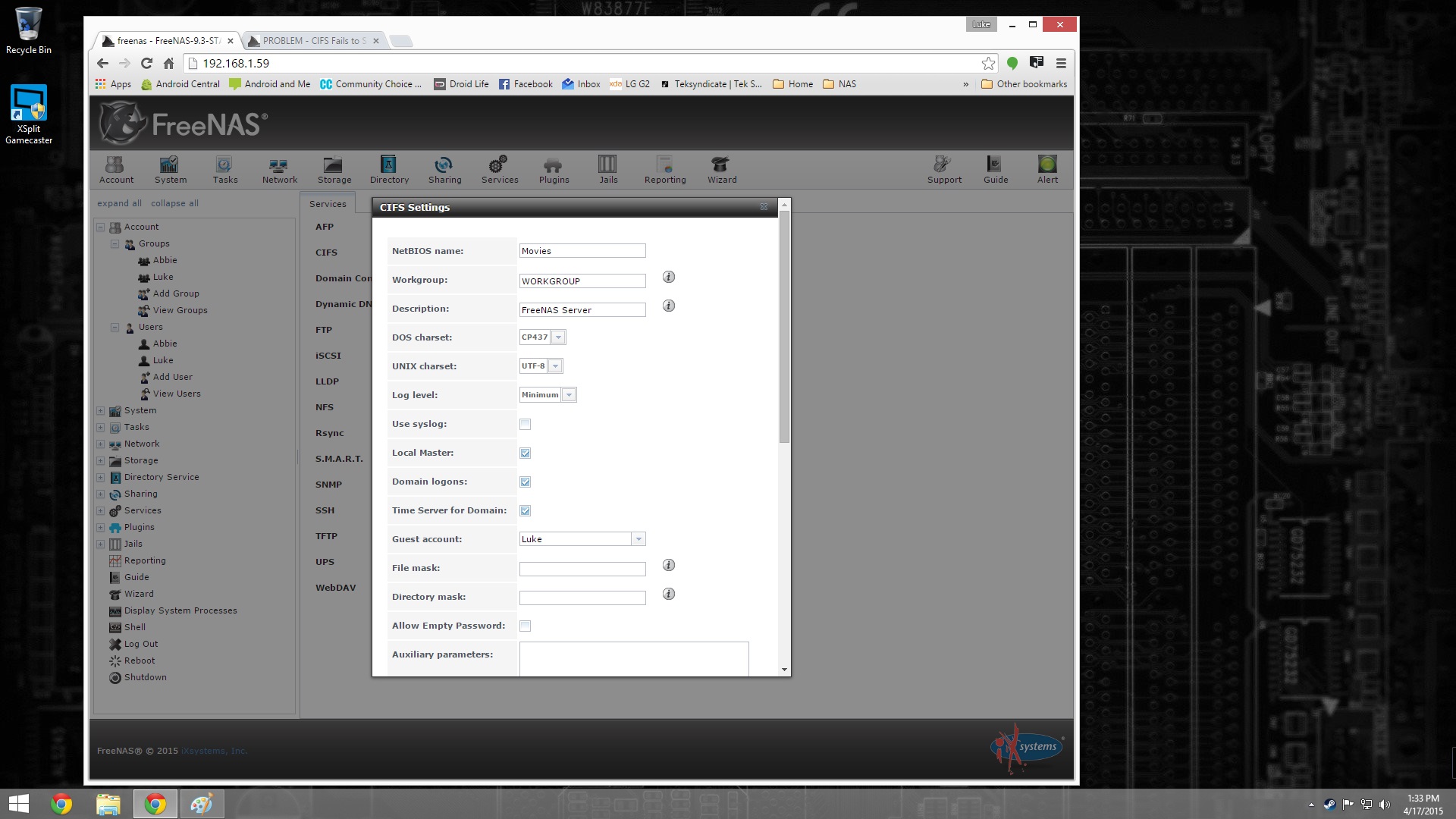Open the Plugins toolbar icon
This screenshot has width=1456, height=819.
[x=554, y=170]
